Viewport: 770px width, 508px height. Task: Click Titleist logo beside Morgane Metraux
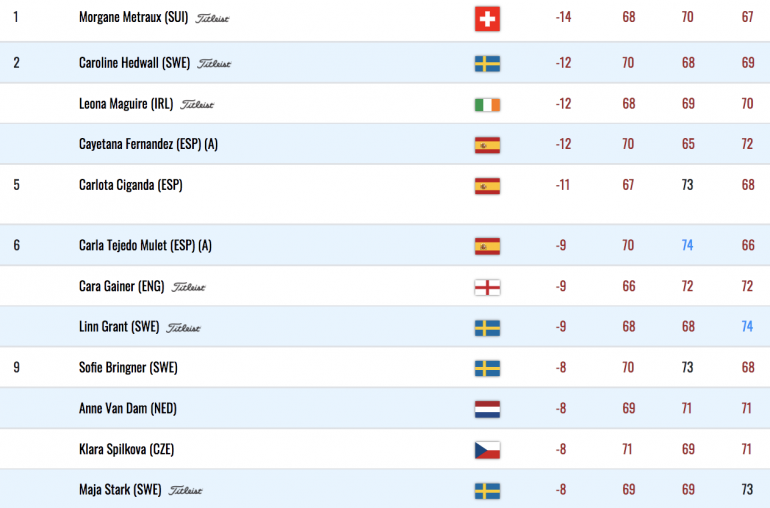[x=212, y=19]
